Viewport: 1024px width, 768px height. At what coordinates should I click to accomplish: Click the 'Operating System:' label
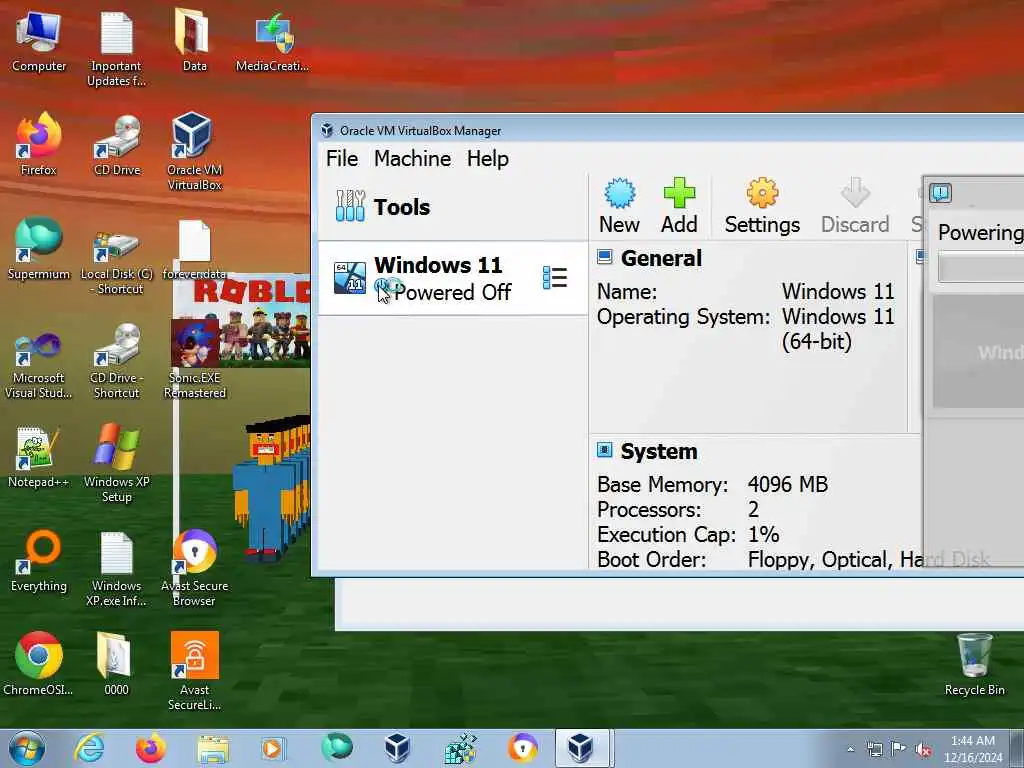click(683, 317)
